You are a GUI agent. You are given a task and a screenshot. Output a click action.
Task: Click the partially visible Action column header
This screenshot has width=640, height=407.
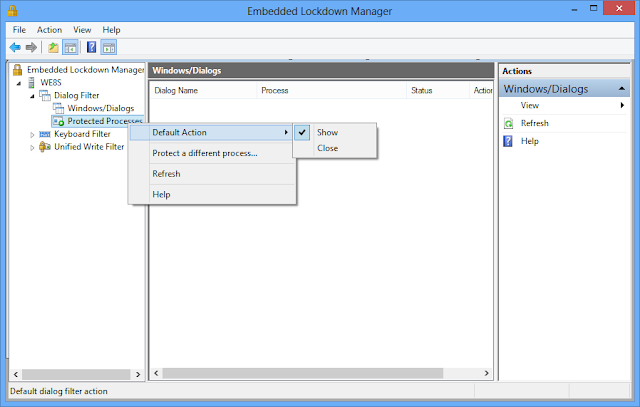coord(482,91)
